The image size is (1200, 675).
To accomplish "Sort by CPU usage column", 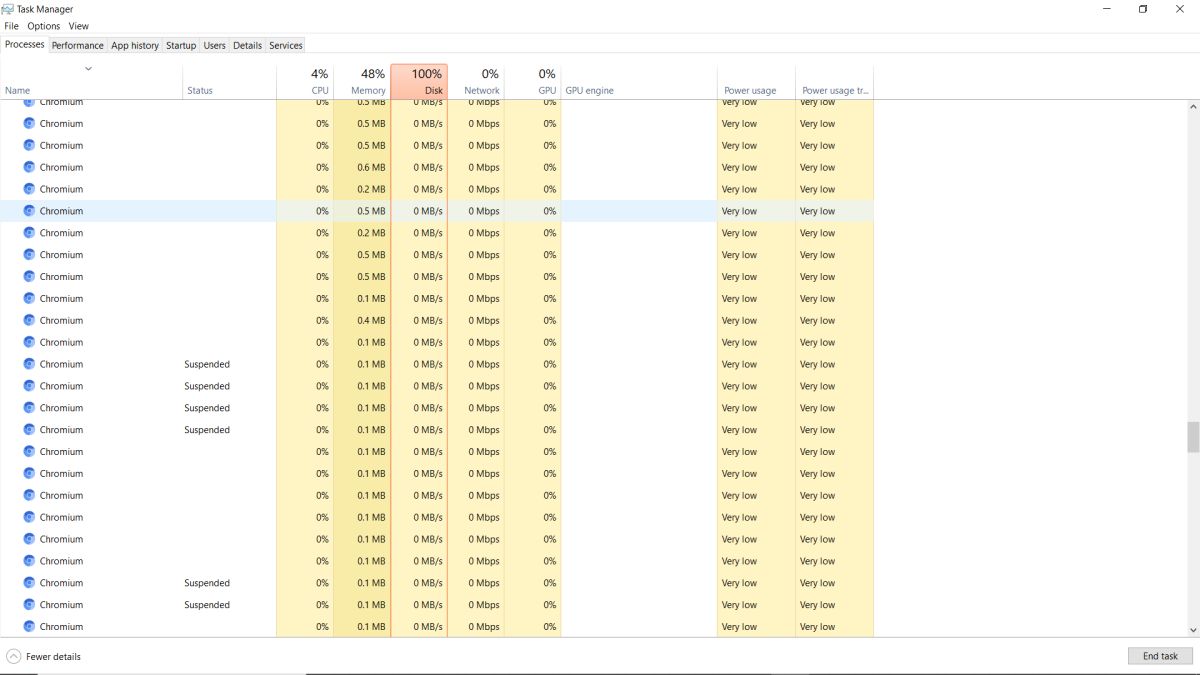I will pos(304,82).
